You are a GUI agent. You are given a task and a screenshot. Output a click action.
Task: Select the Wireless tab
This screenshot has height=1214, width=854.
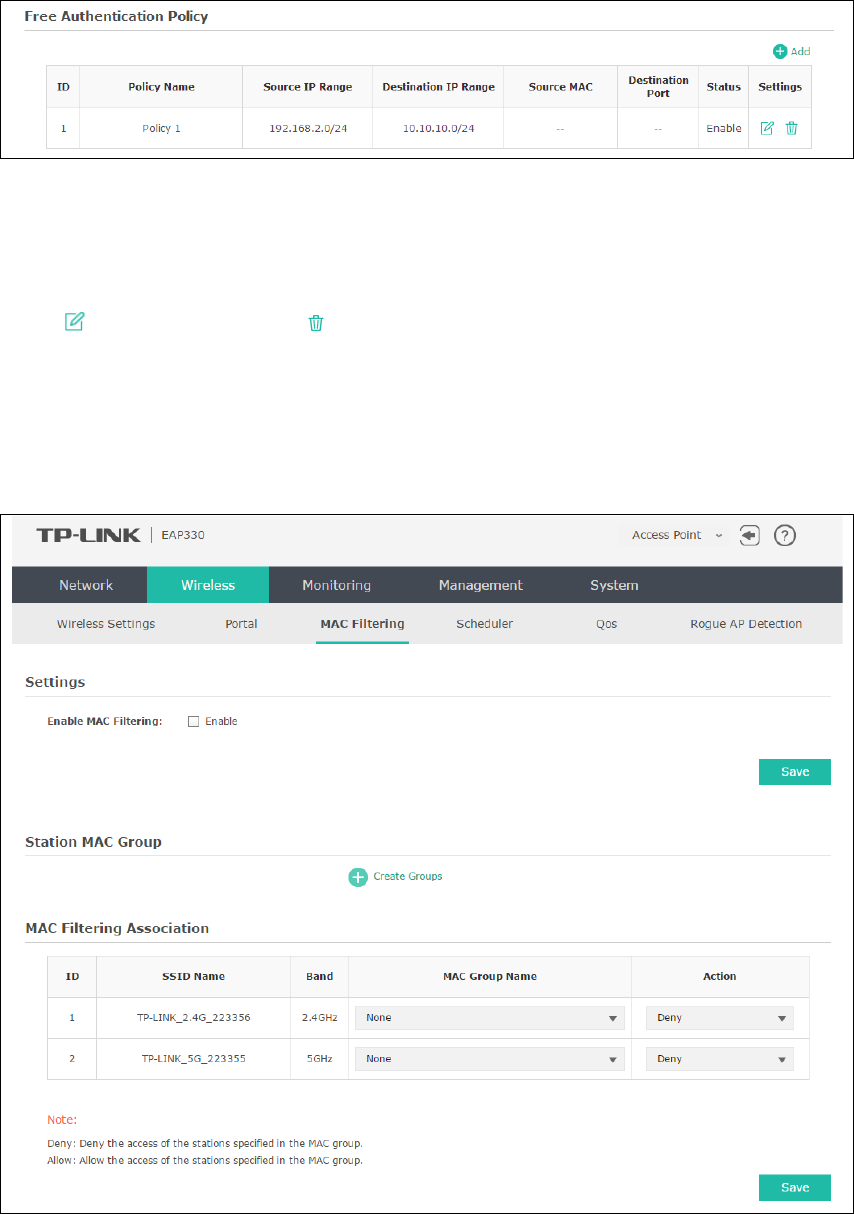pos(208,585)
